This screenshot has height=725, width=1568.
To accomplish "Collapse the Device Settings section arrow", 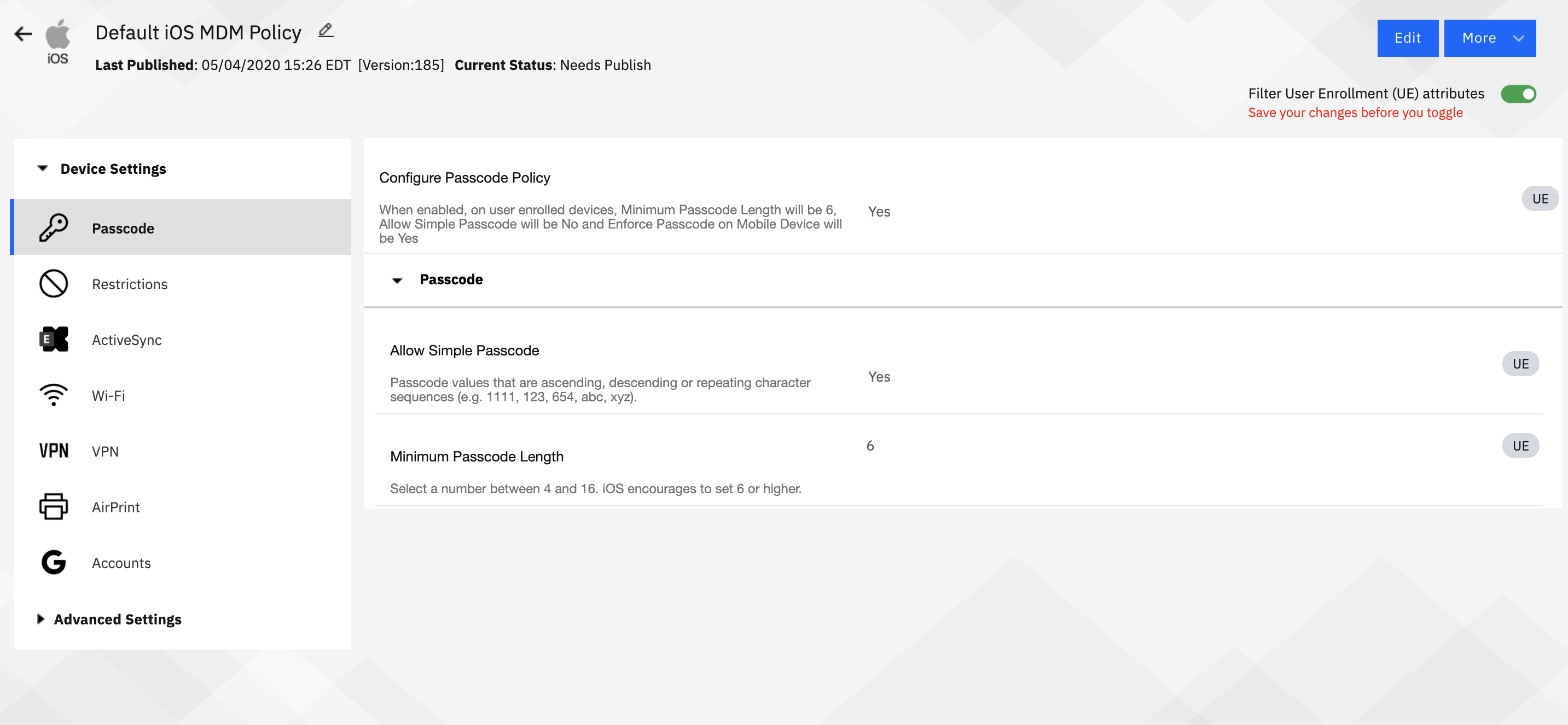I will click(x=43, y=168).
